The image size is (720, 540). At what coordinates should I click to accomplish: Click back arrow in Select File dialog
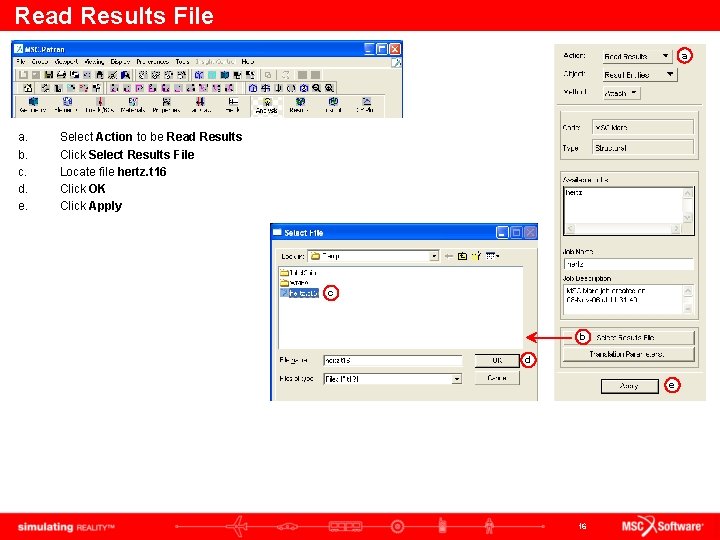pyautogui.click(x=449, y=256)
